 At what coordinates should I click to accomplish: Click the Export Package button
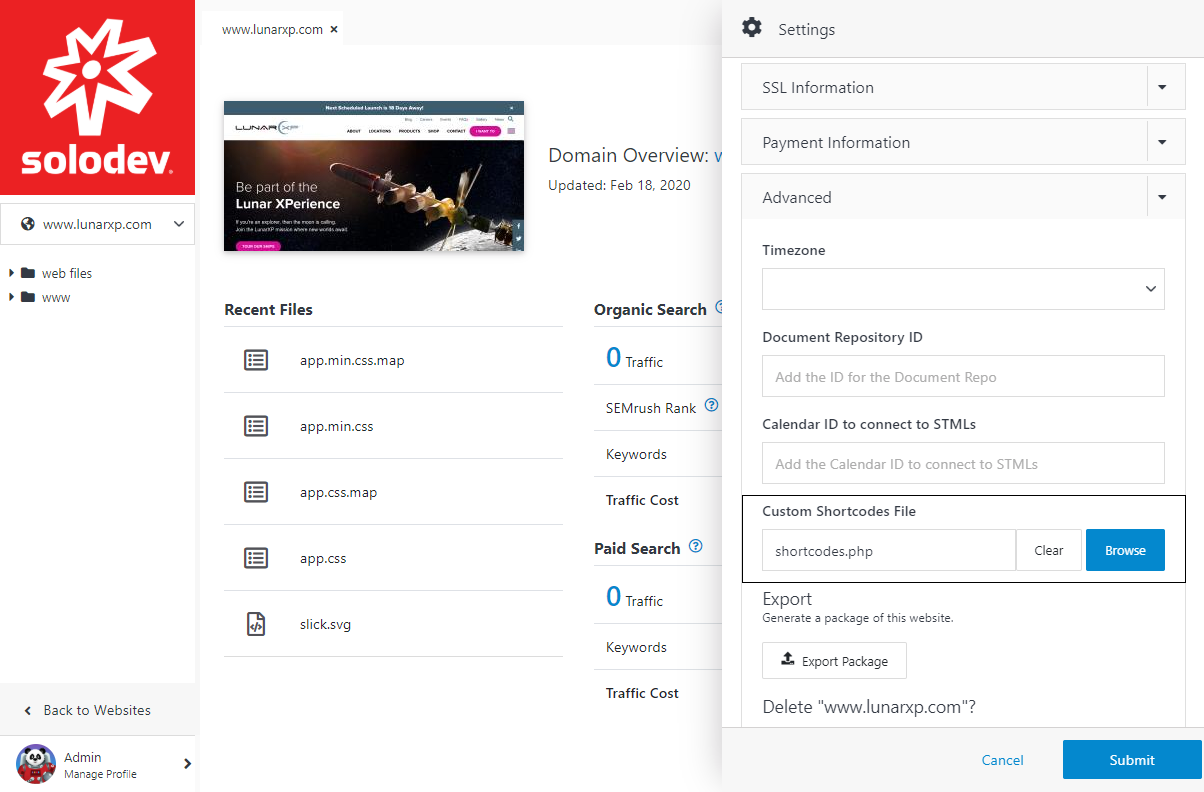[x=834, y=661]
